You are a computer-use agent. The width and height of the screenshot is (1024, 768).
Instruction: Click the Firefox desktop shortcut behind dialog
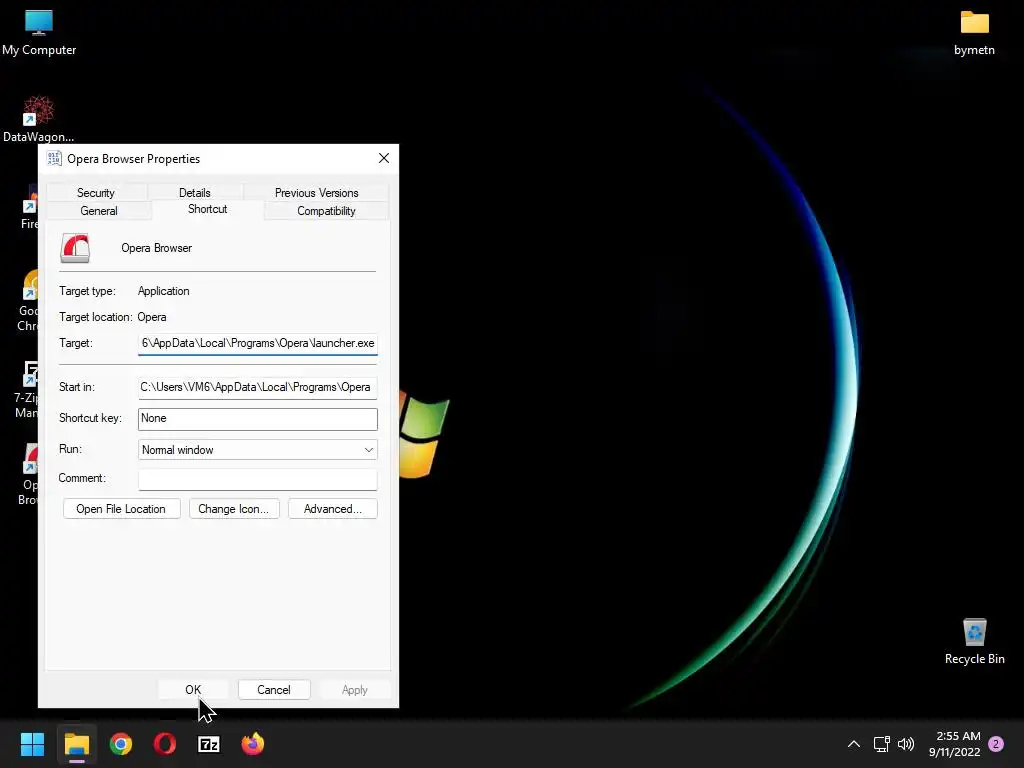[29, 208]
